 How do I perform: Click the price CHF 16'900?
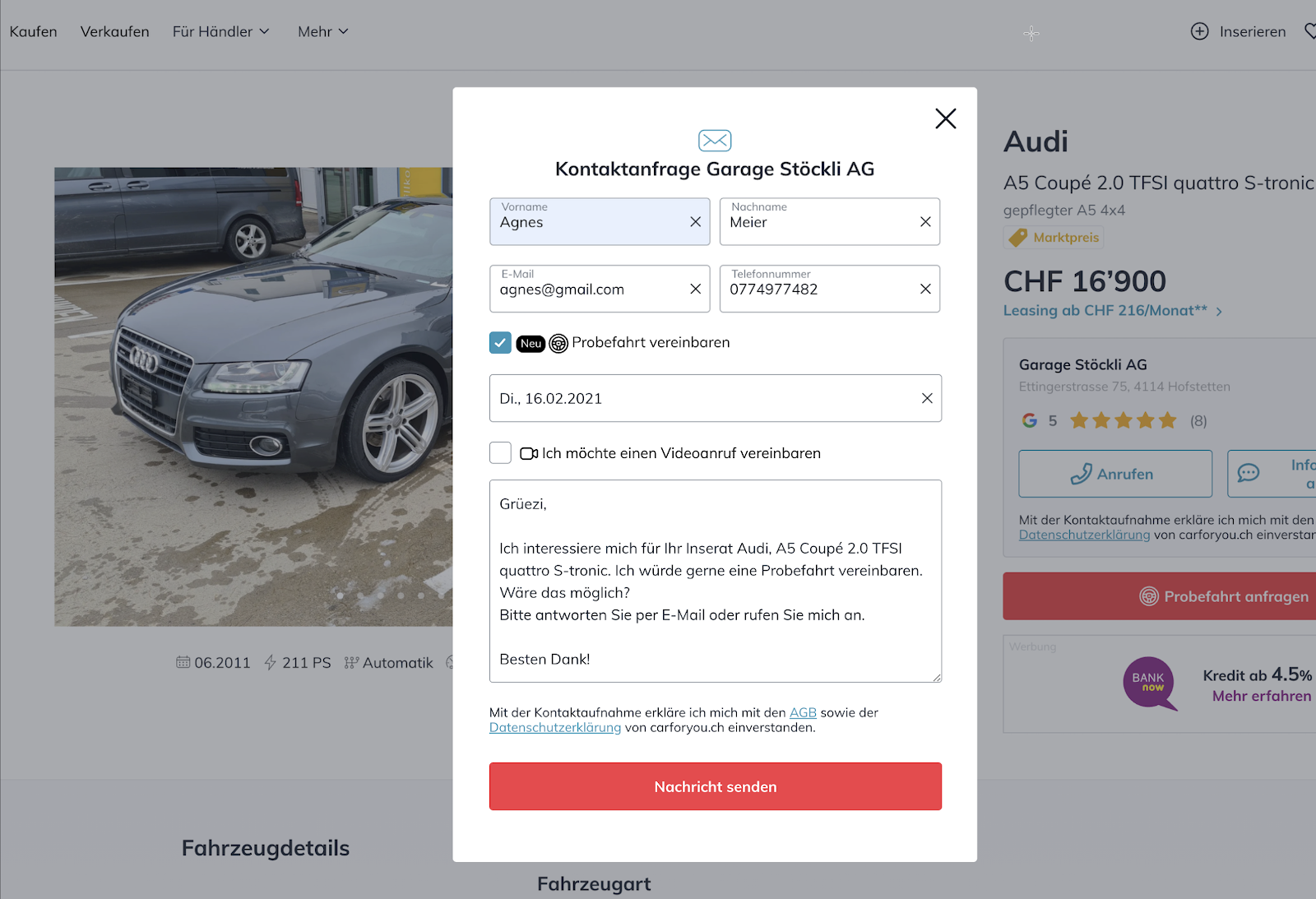click(1084, 281)
